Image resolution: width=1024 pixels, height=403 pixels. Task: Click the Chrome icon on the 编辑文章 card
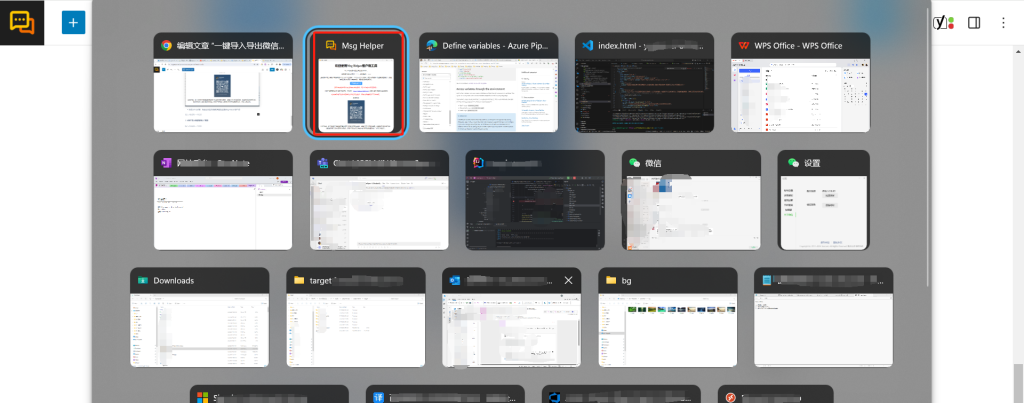[x=167, y=46]
